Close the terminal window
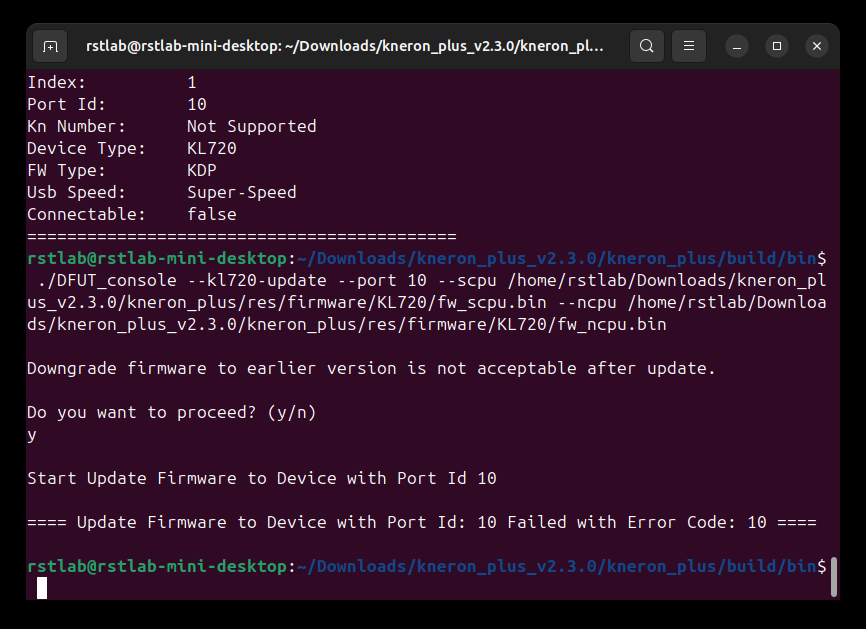Screen dimensions: 866x629 [817, 46]
